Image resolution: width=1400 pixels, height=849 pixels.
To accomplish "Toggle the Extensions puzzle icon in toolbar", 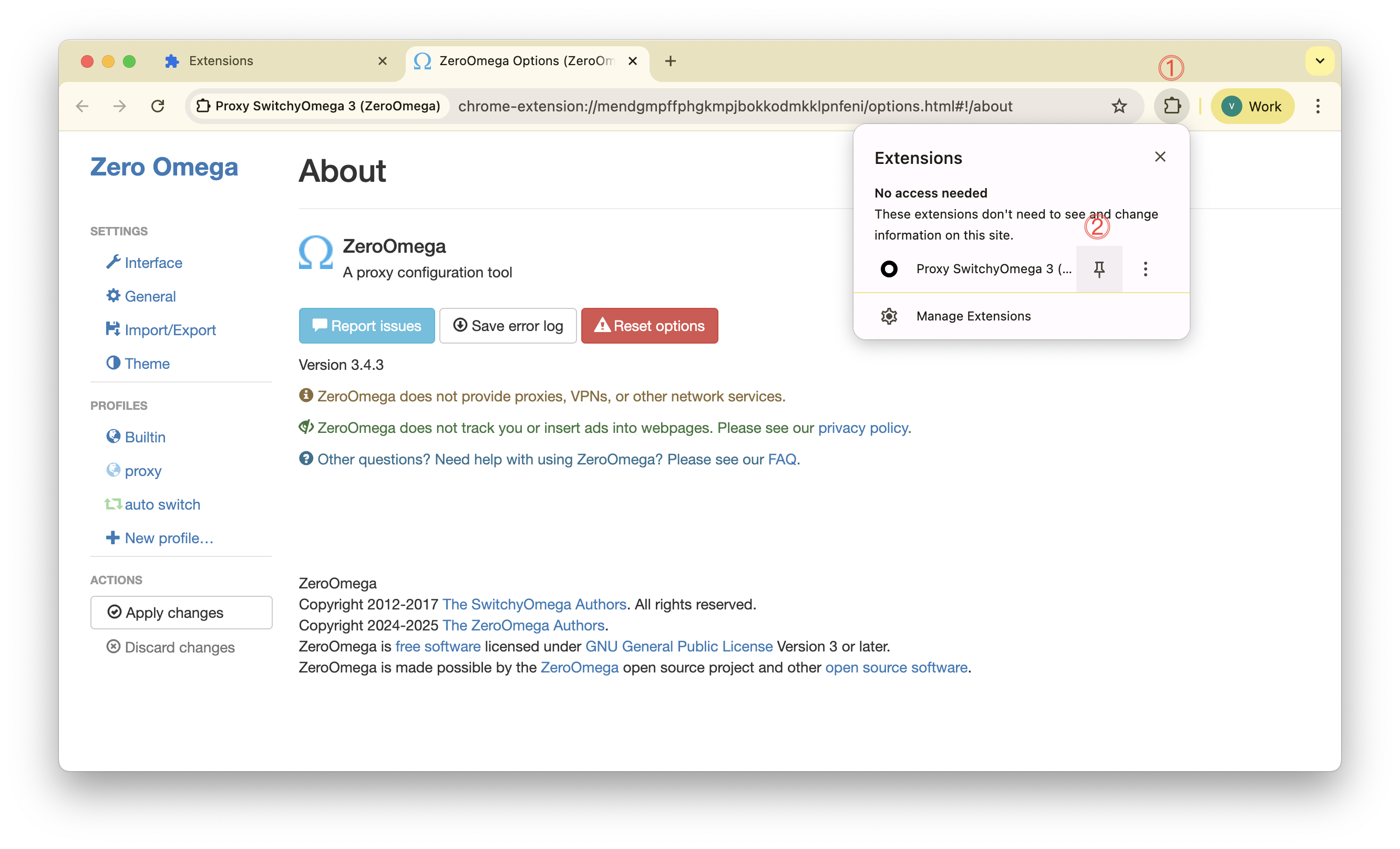I will (x=1171, y=106).
